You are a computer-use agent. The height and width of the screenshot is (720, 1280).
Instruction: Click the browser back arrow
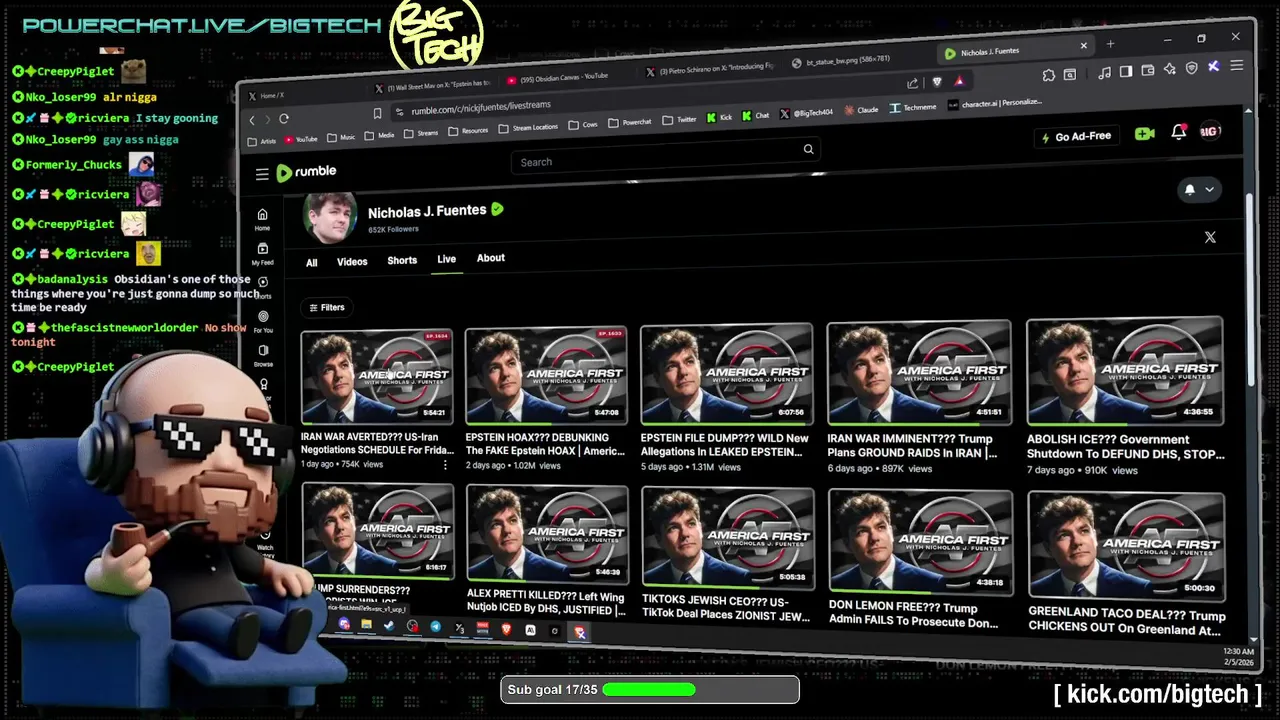[x=252, y=120]
